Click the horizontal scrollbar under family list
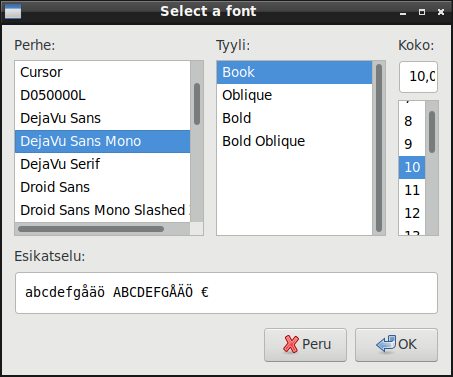453x377 pixels. click(x=91, y=229)
